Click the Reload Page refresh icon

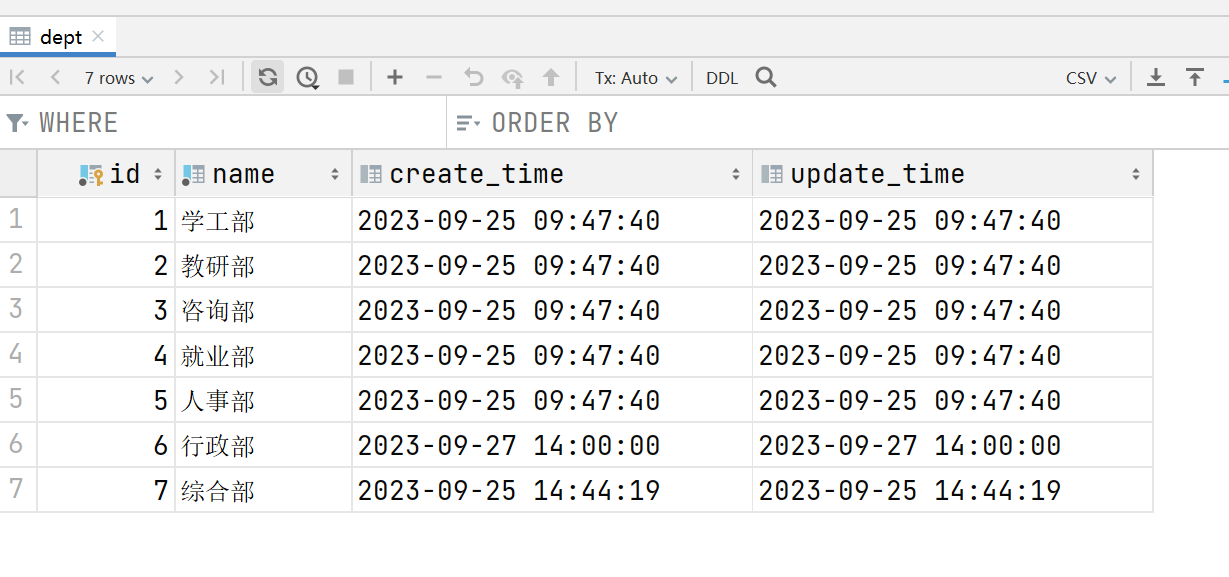(x=267, y=78)
